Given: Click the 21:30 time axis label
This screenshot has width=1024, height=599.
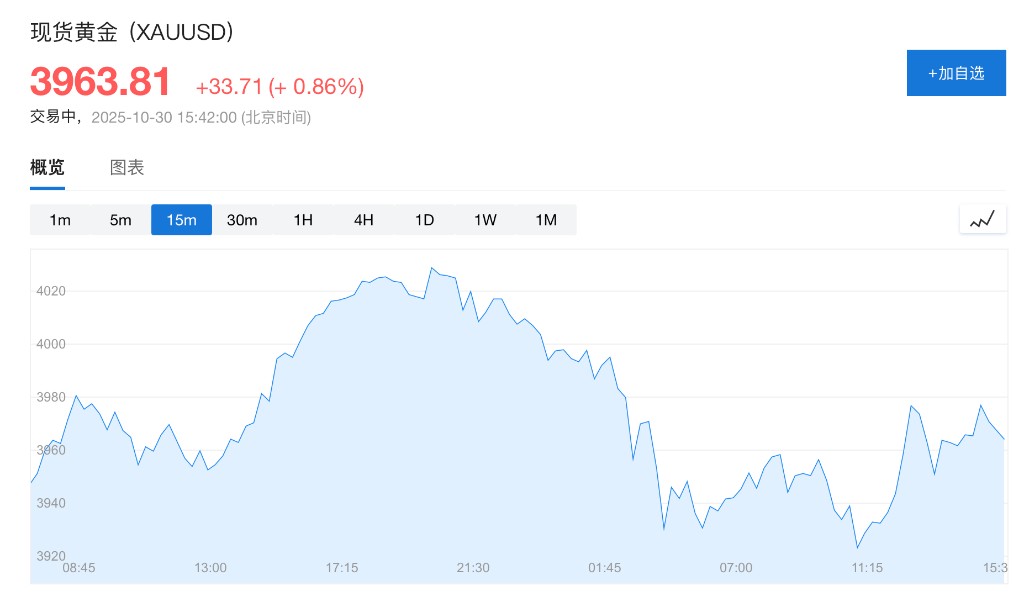Looking at the screenshot, I should [473, 568].
